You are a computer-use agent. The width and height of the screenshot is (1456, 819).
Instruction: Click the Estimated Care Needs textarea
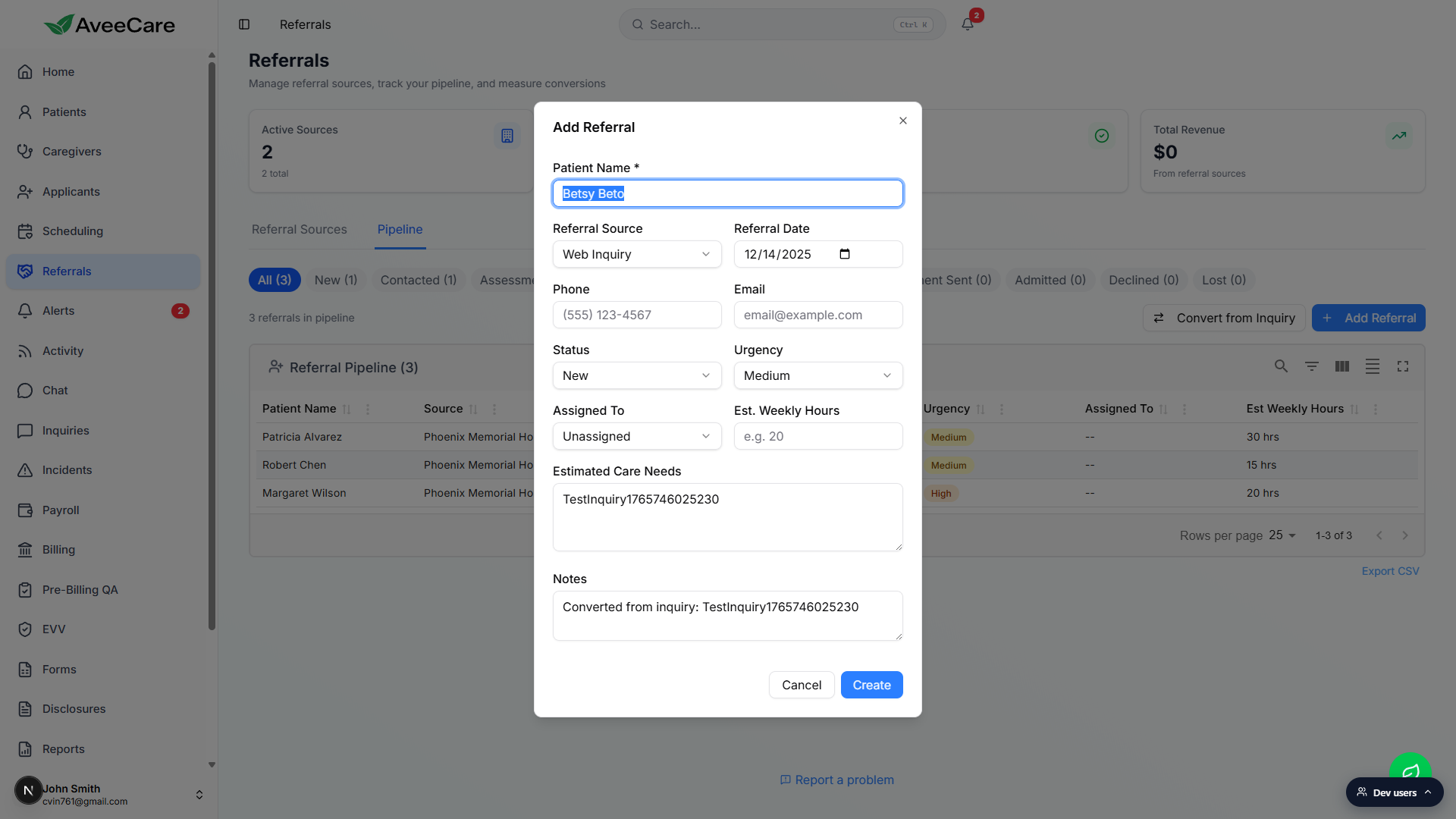pos(728,517)
